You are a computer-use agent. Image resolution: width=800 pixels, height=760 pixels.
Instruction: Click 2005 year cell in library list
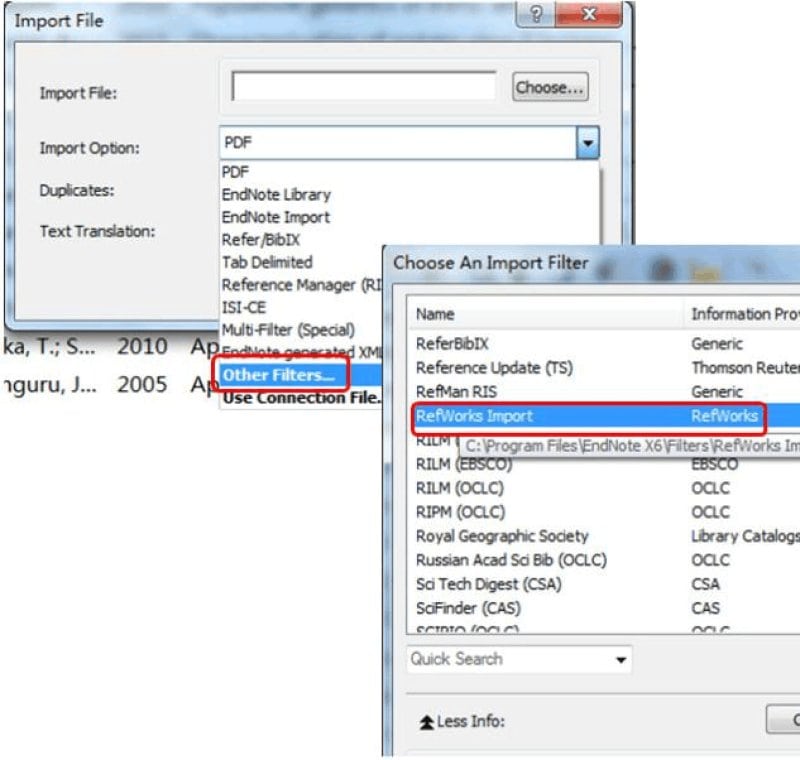pyautogui.click(x=142, y=385)
